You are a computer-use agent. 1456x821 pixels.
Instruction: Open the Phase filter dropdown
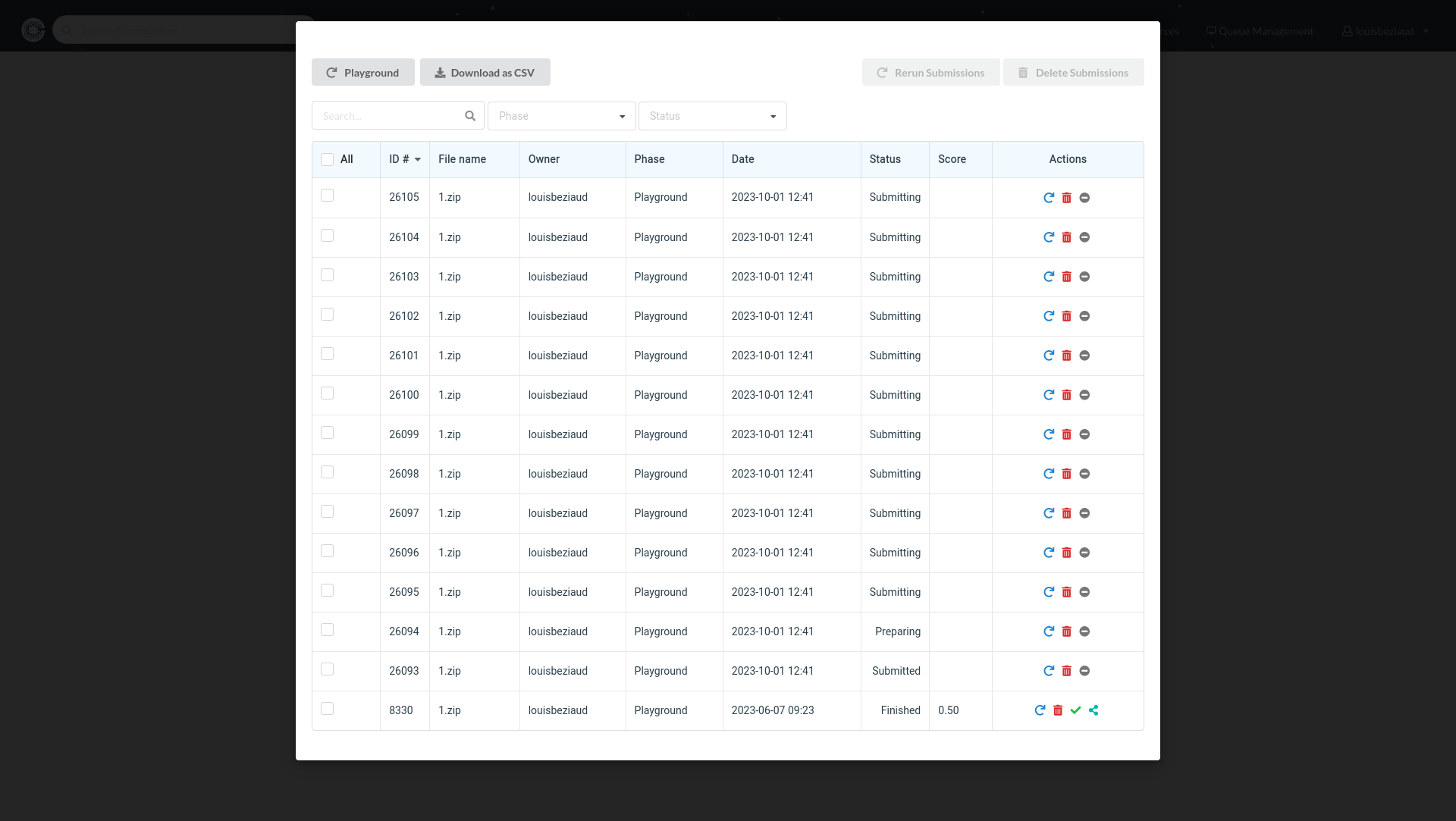click(x=561, y=116)
